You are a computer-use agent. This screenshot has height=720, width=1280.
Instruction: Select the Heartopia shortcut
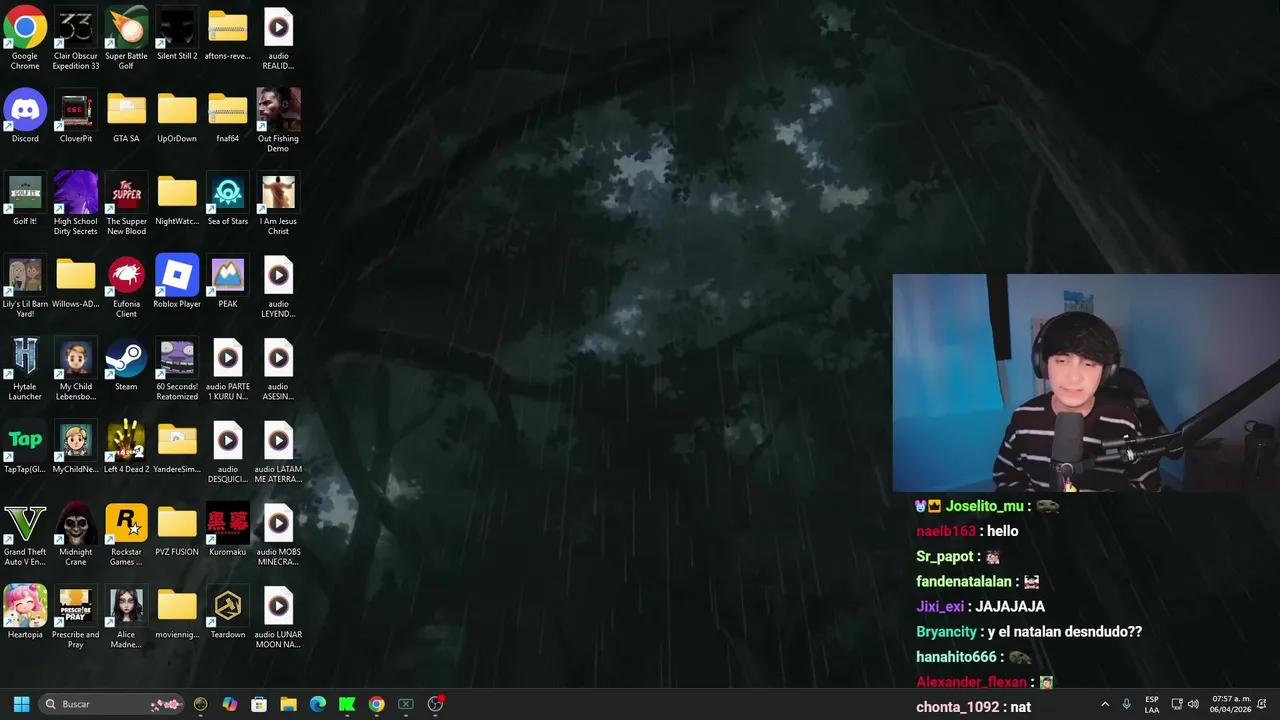[x=25, y=613]
